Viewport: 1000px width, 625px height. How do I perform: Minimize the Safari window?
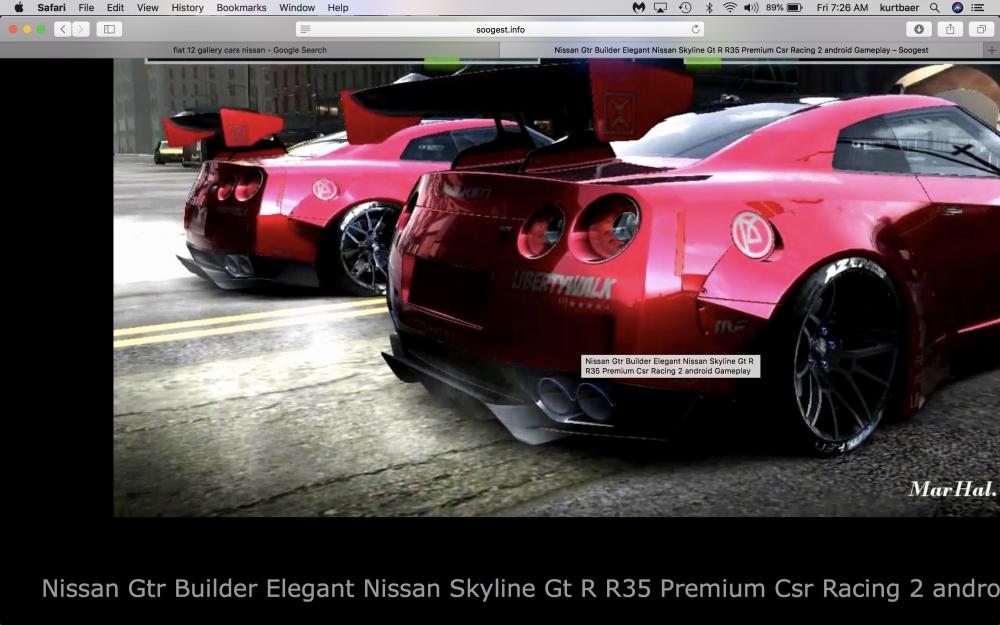coord(27,29)
